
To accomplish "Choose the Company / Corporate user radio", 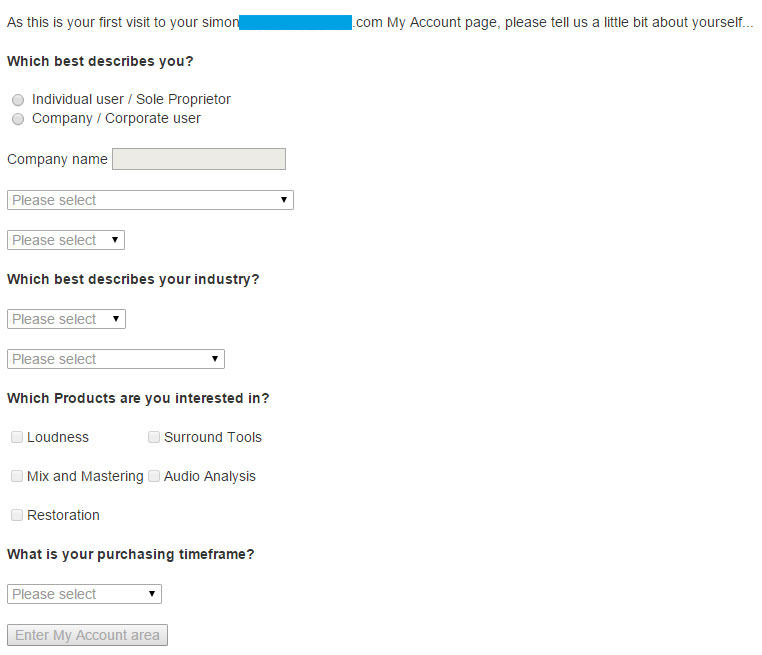I will coord(18,119).
